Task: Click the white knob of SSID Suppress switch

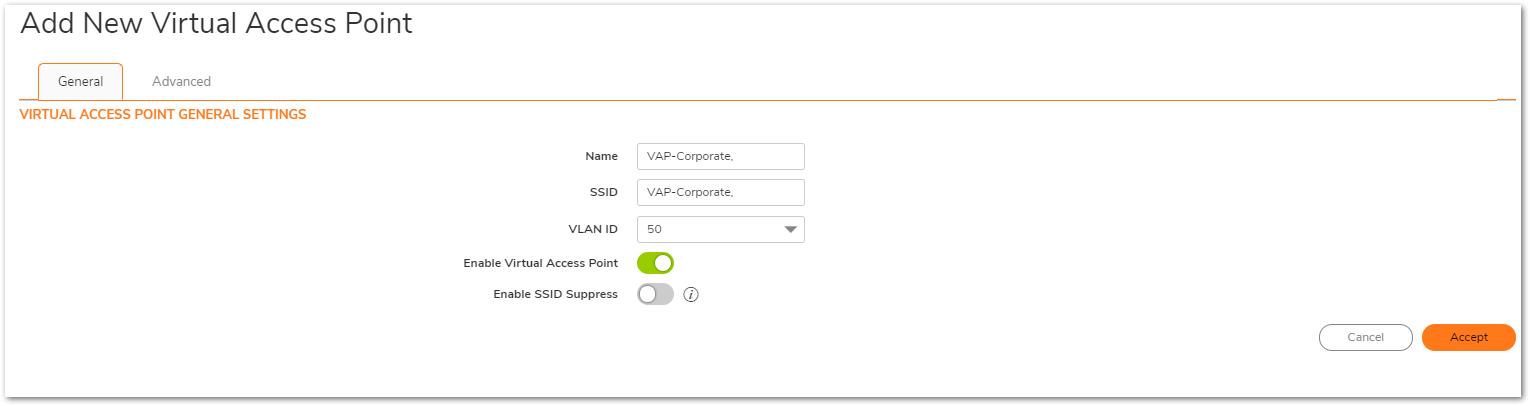Action: pyautogui.click(x=647, y=295)
